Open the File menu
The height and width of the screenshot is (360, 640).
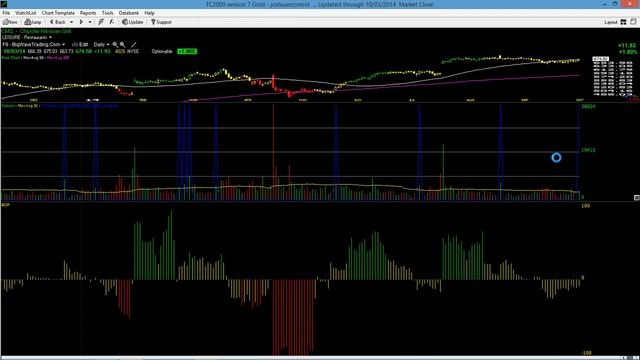[x=6, y=13]
